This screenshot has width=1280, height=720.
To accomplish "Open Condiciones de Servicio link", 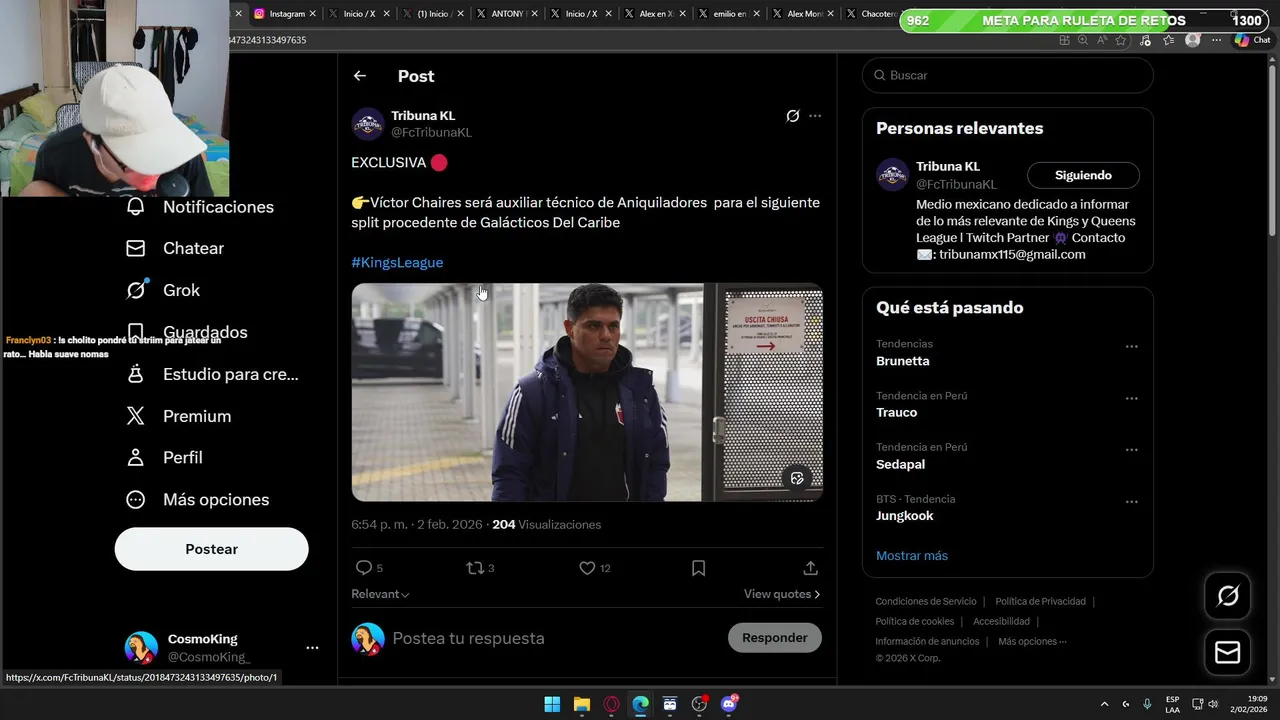I will click(926, 601).
